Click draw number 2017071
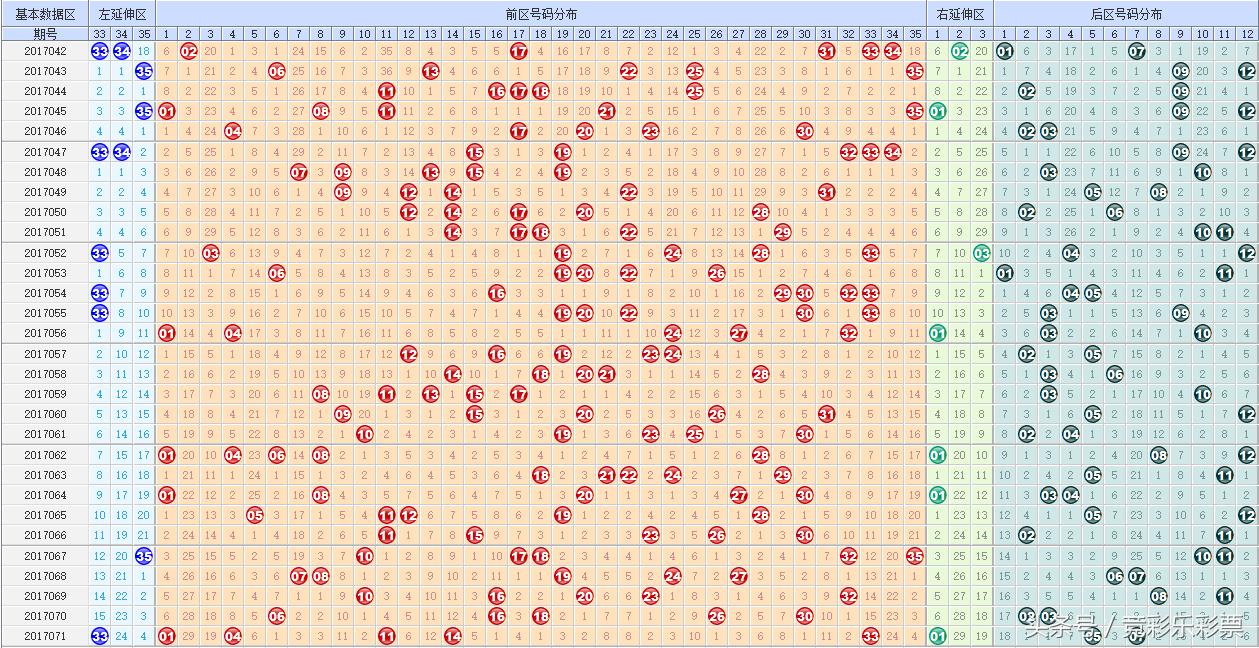1259x648 pixels. click(45, 636)
